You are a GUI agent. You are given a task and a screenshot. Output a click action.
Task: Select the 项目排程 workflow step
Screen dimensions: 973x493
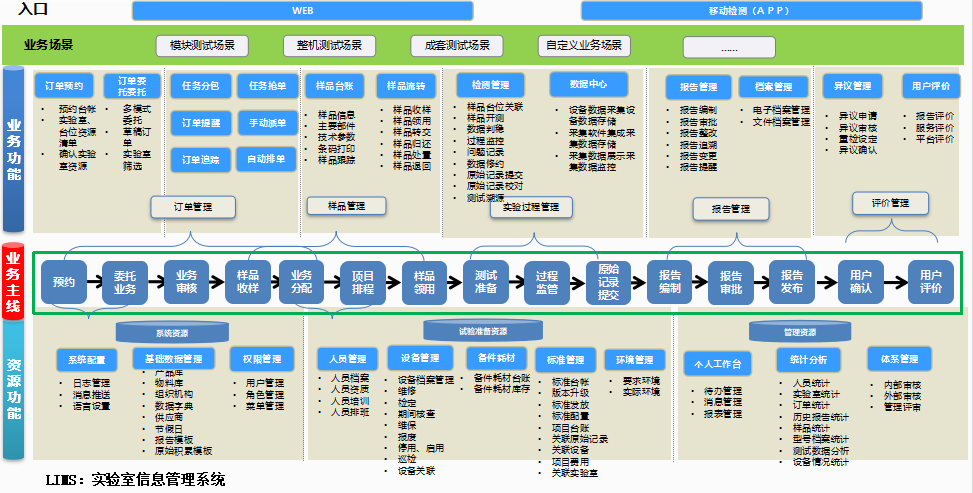pos(362,282)
